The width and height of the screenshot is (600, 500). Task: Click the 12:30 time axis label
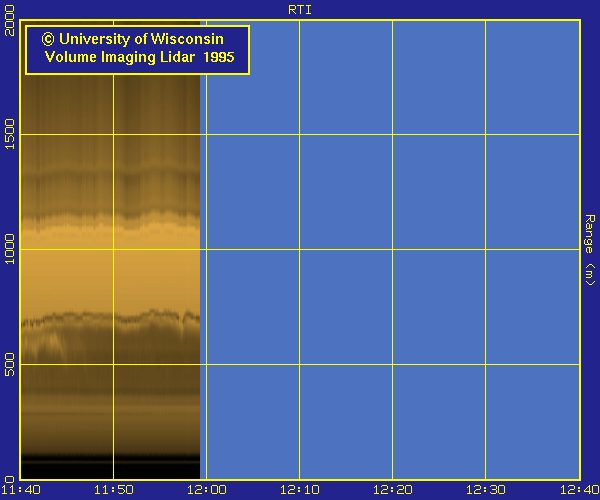click(486, 490)
